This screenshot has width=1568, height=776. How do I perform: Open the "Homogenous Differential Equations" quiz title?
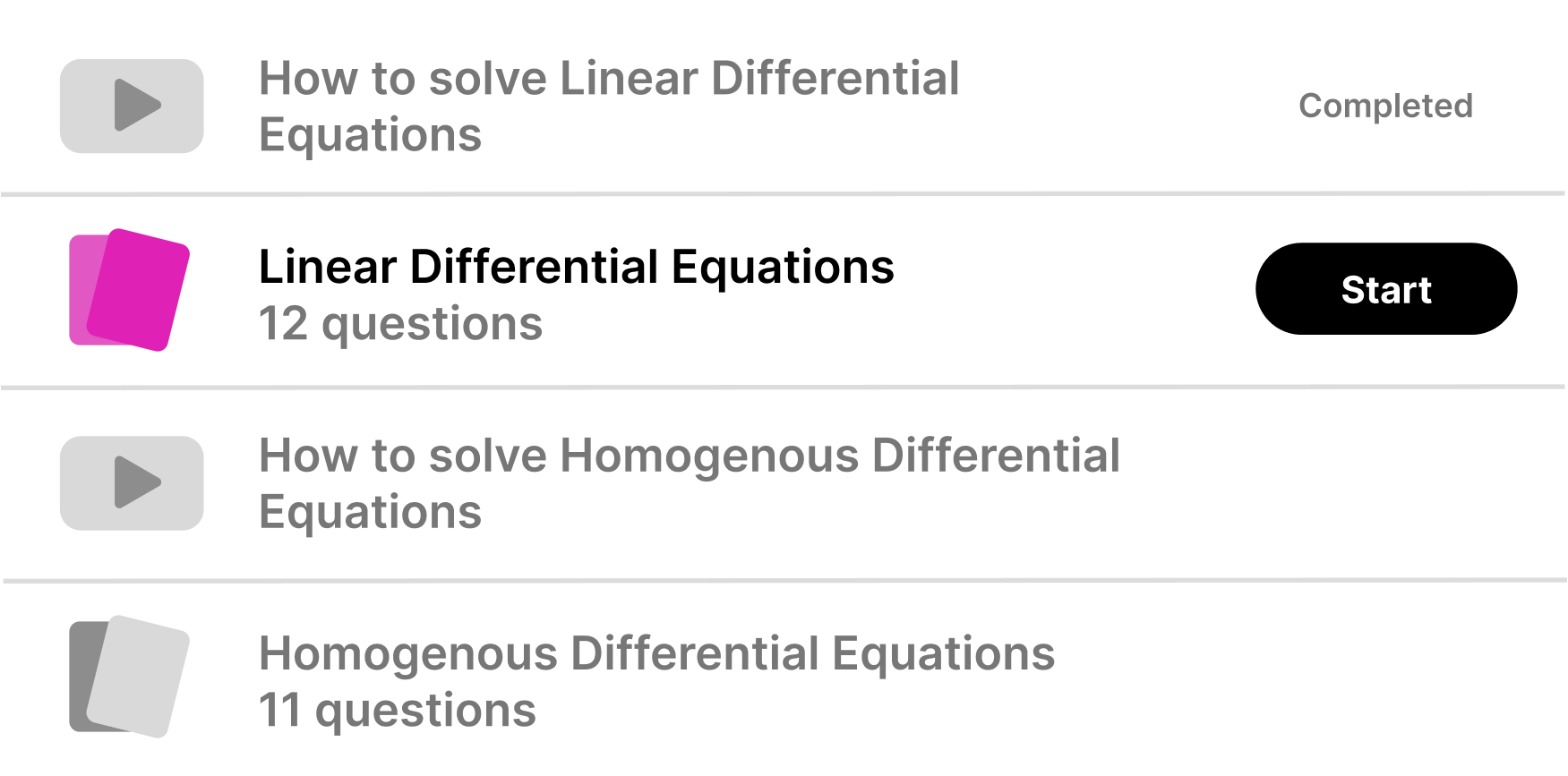(x=656, y=653)
